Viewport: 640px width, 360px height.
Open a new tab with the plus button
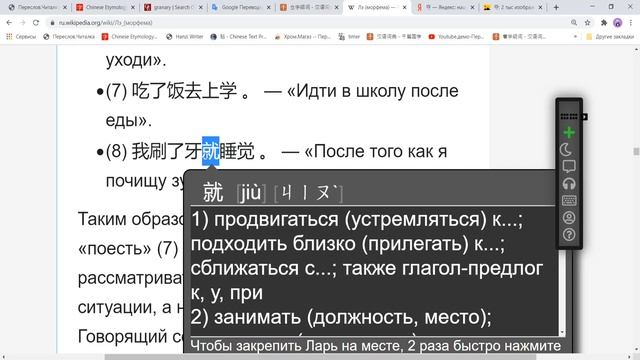click(556, 7)
